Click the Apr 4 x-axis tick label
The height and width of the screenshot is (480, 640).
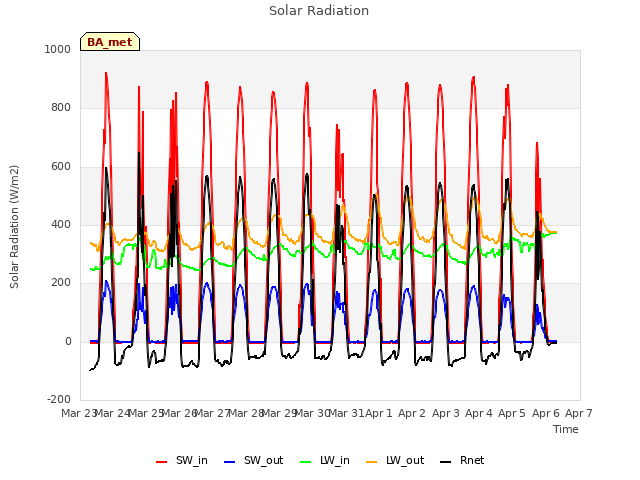tap(479, 413)
